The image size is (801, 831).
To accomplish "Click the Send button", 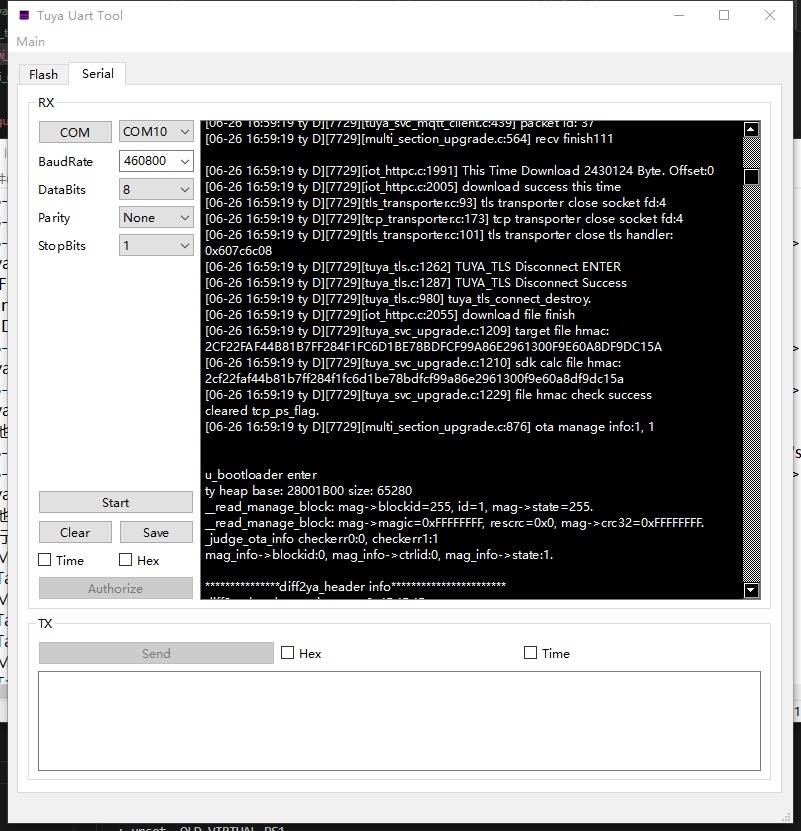I will click(x=156, y=653).
